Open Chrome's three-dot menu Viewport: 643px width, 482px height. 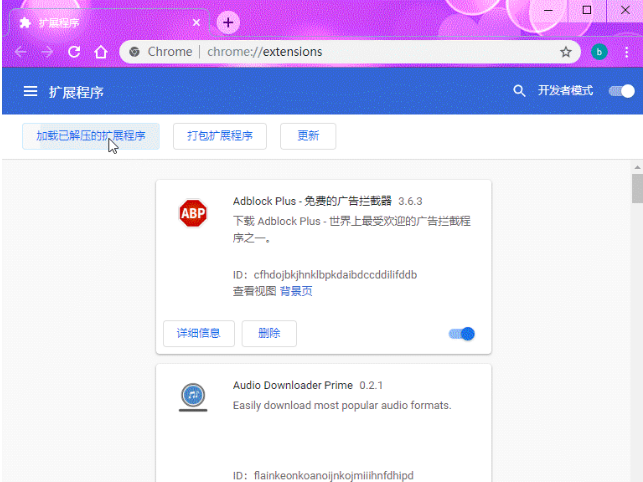point(627,52)
